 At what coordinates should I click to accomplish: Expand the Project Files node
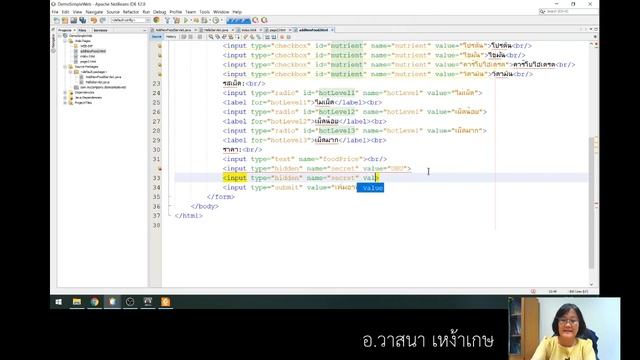[65, 103]
